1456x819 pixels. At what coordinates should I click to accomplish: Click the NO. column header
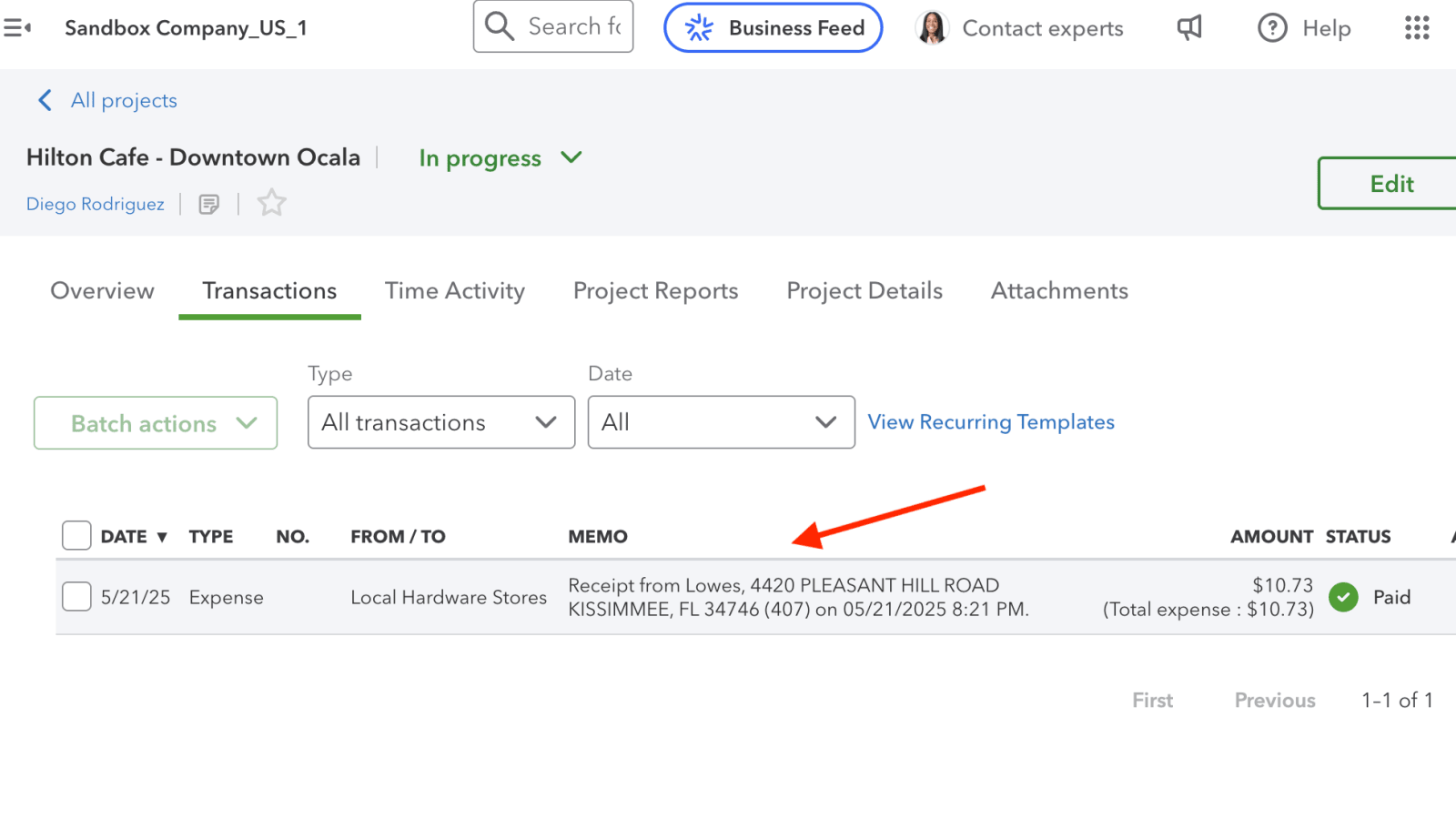coord(293,537)
